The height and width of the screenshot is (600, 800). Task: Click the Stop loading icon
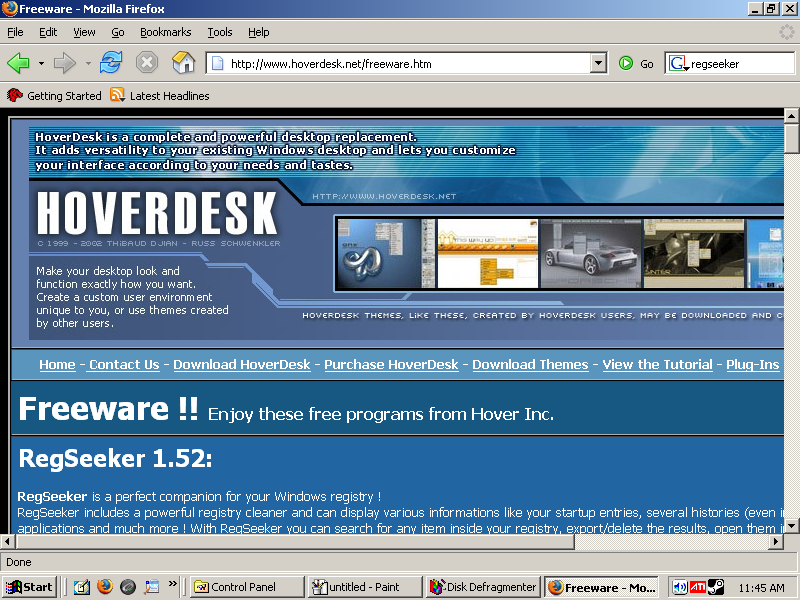point(147,63)
